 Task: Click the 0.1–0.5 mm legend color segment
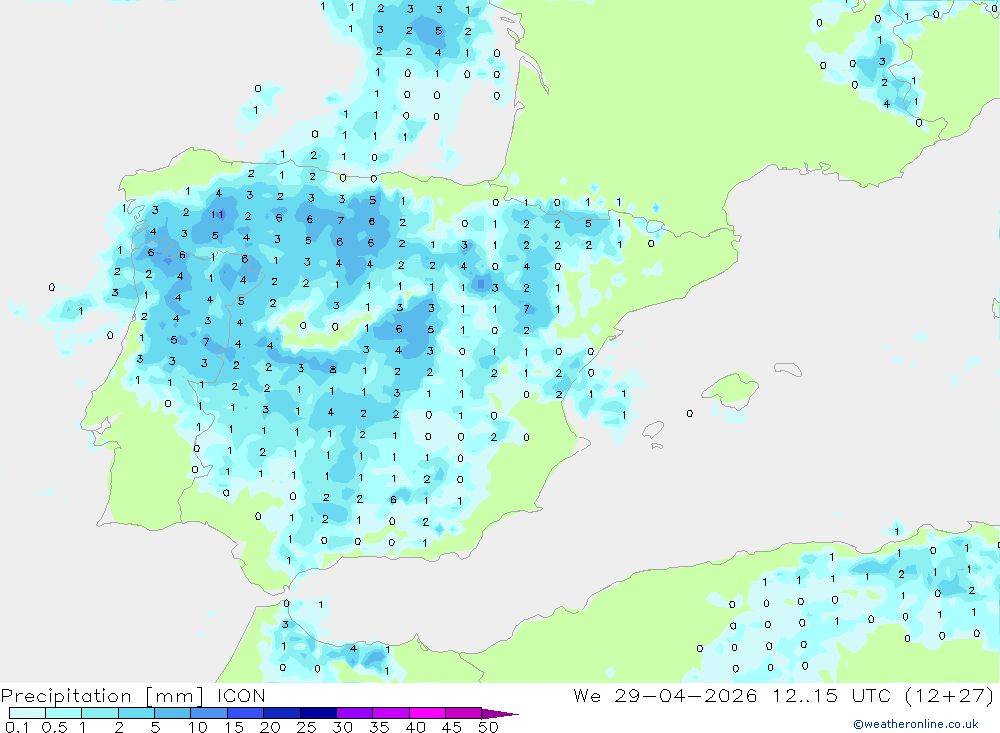click(27, 713)
